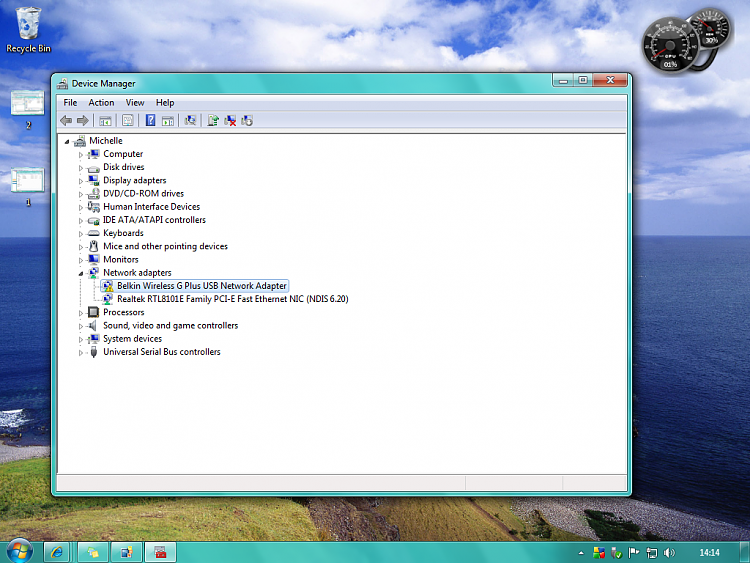Image resolution: width=750 pixels, height=563 pixels.
Task: Open the CPU meter desktop gadget
Action: click(671, 46)
